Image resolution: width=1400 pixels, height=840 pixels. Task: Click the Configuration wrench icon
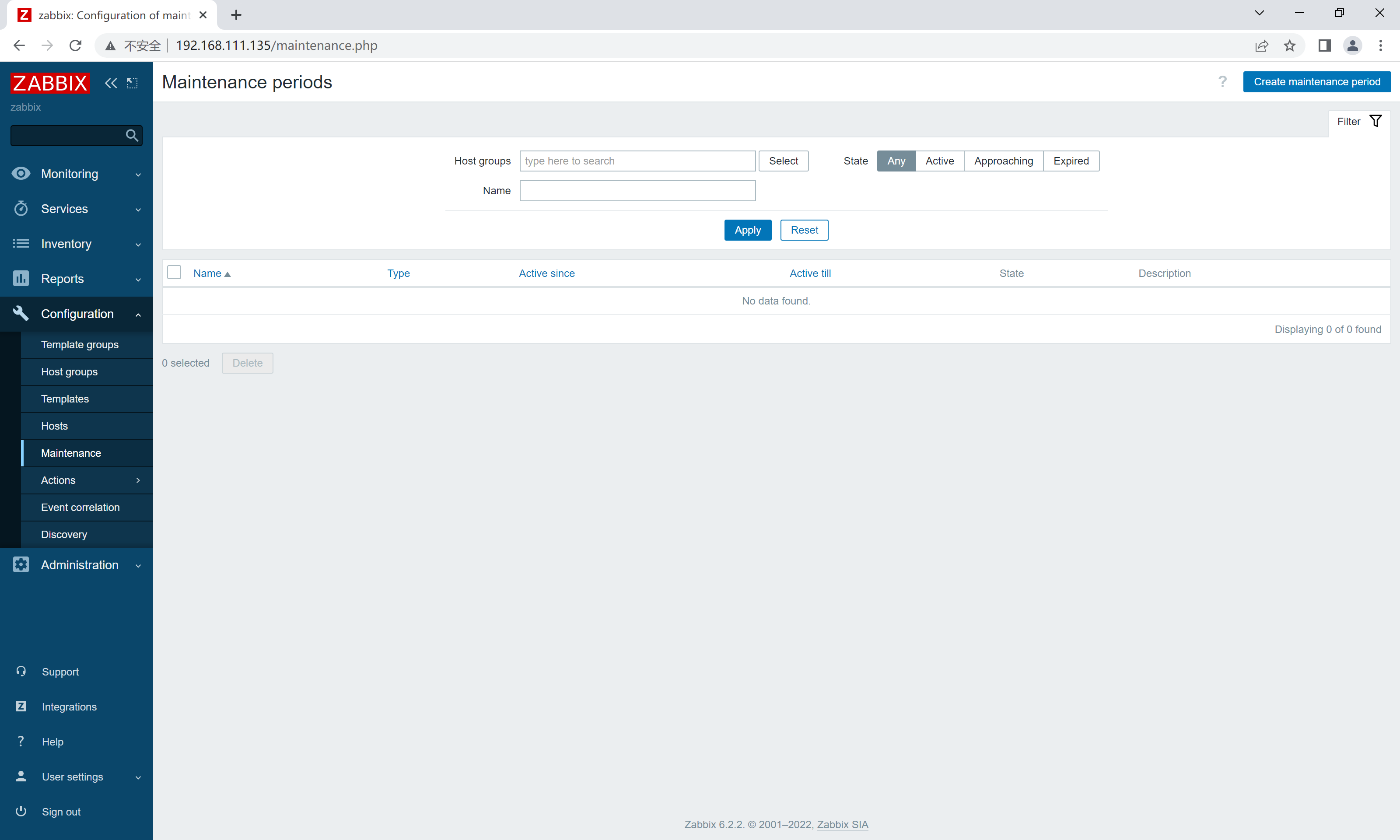(x=21, y=313)
